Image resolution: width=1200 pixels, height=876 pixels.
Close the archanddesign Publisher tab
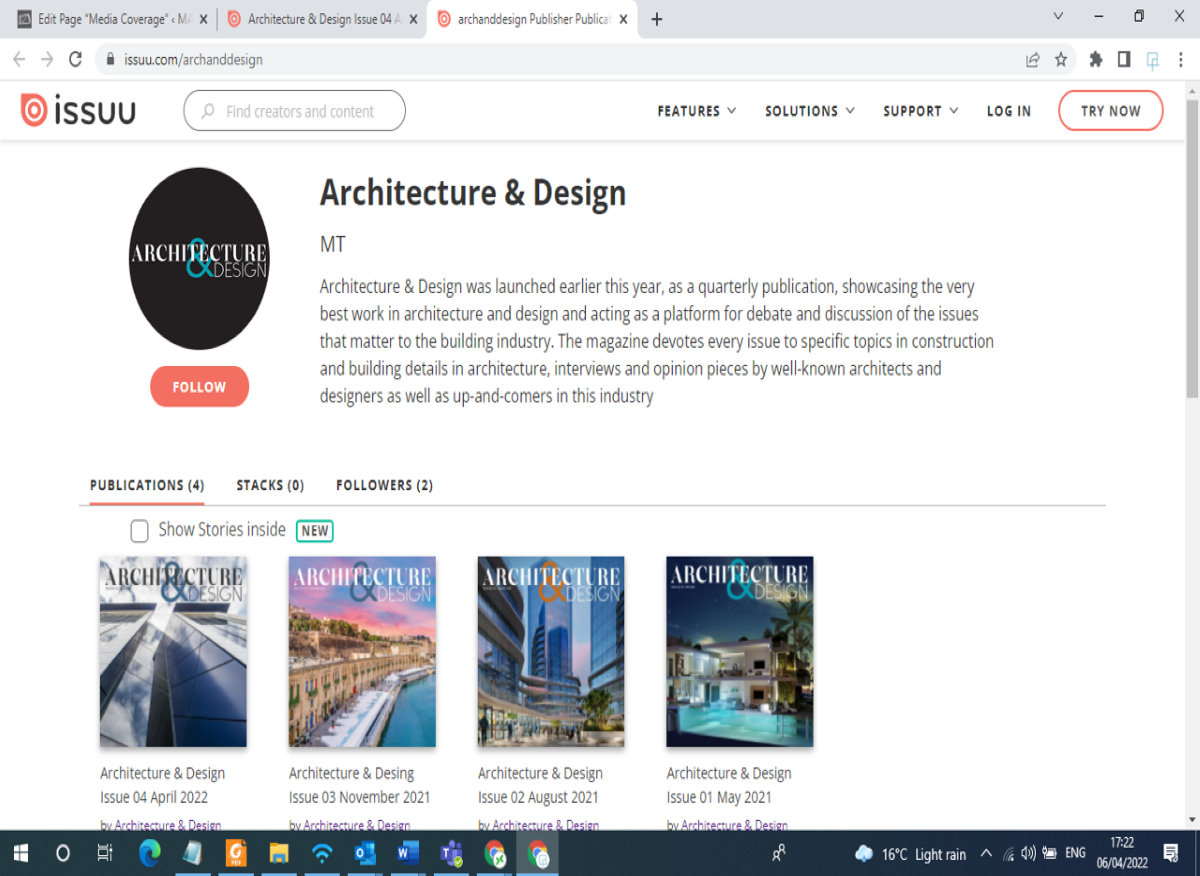[x=624, y=19]
